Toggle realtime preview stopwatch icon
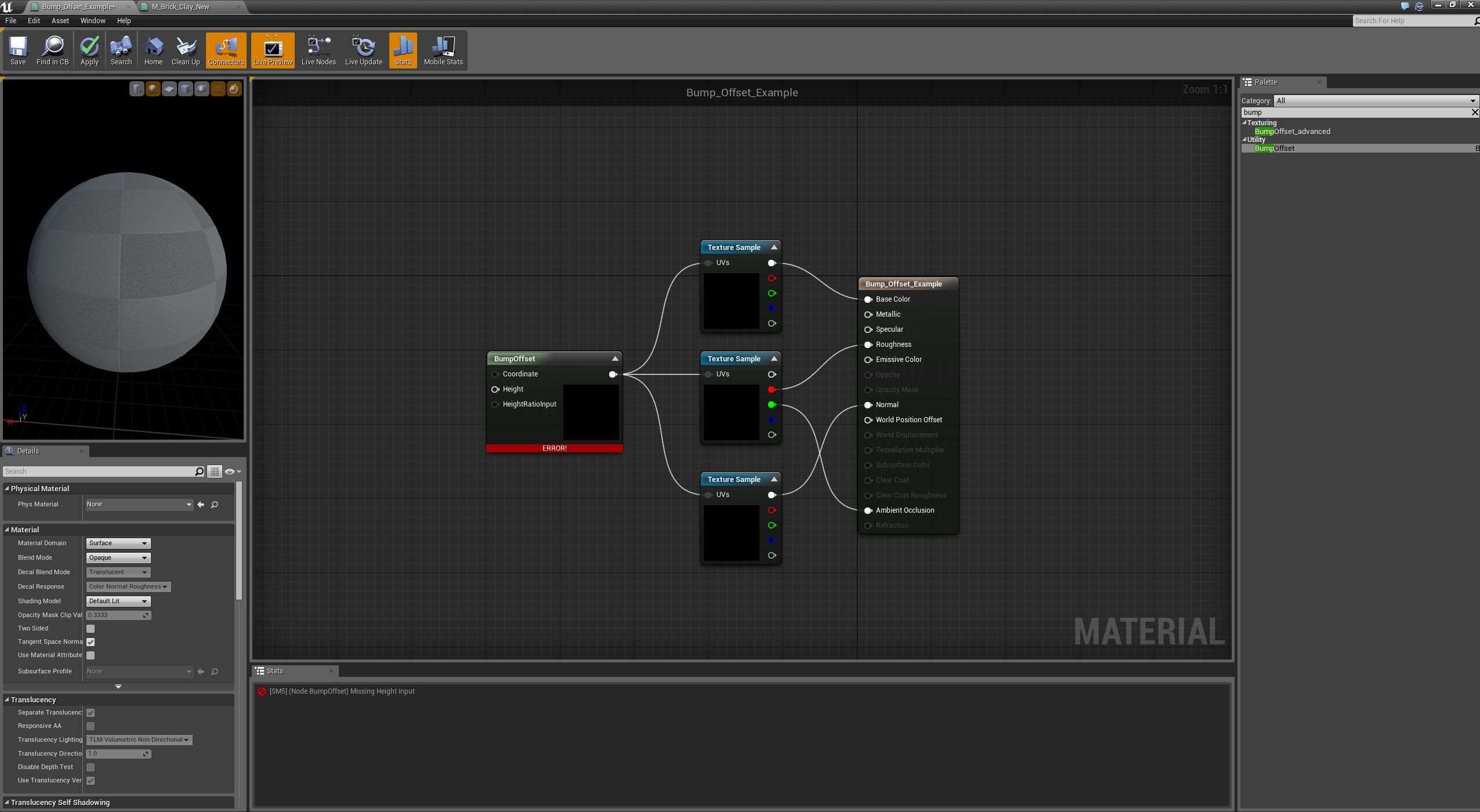The height and width of the screenshot is (812, 1480). pyautogui.click(x=234, y=89)
